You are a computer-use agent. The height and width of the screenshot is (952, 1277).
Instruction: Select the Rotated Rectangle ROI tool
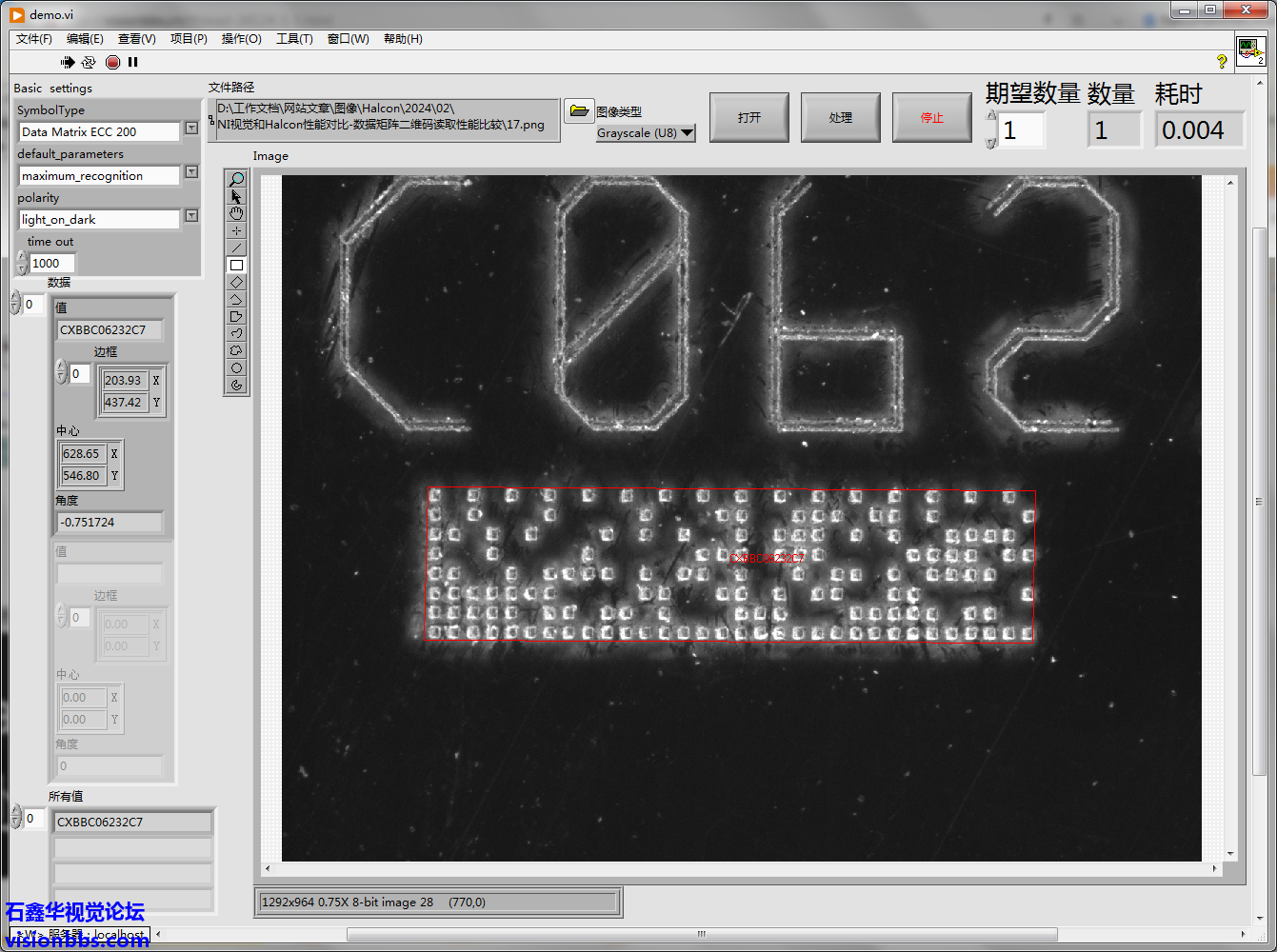236,282
